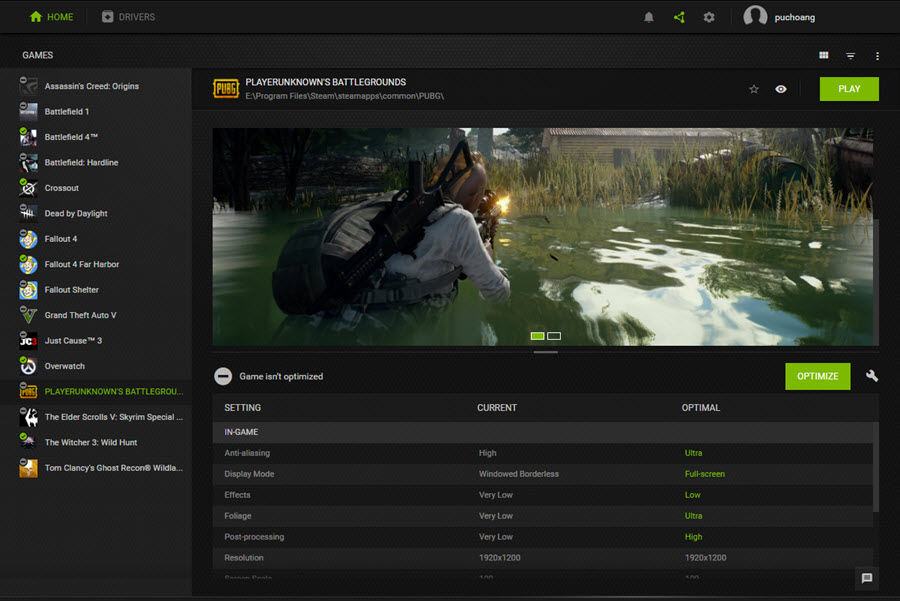
Task: Select Grand Theft Auto V entry
Action: click(96, 315)
